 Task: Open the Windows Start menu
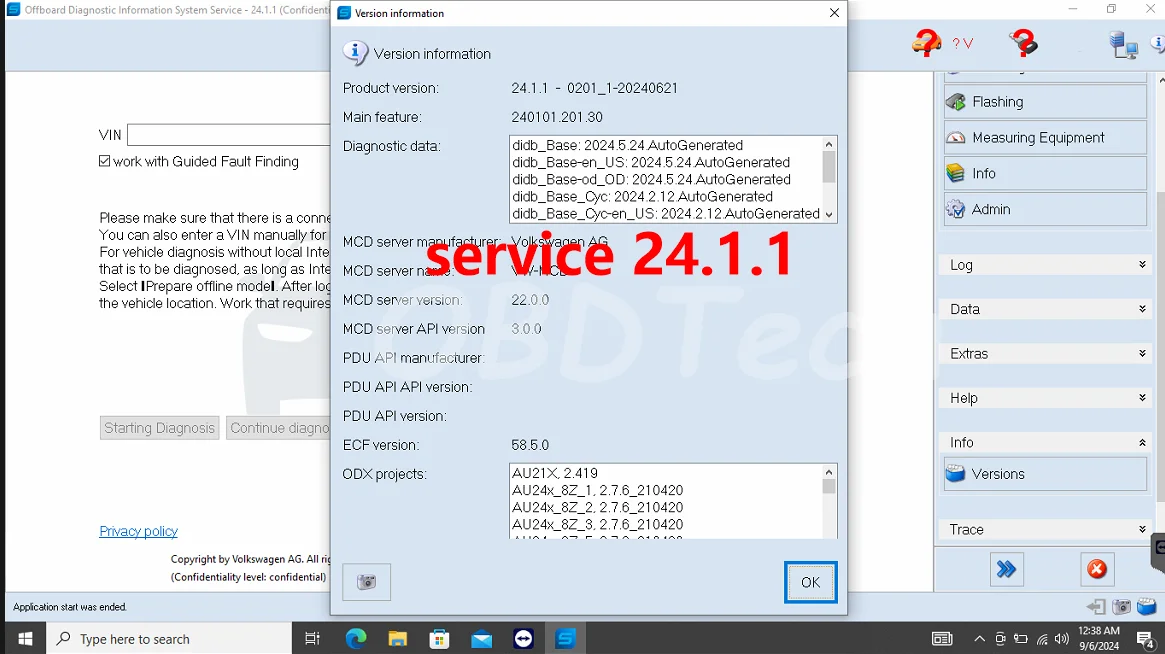coord(25,638)
